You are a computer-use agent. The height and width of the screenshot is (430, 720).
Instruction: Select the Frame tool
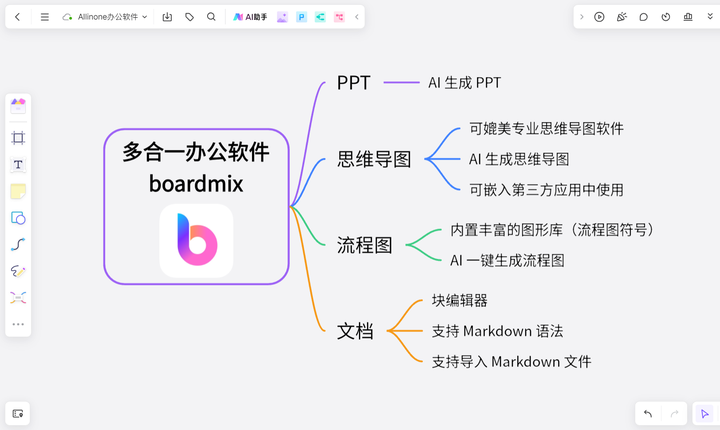pos(18,138)
